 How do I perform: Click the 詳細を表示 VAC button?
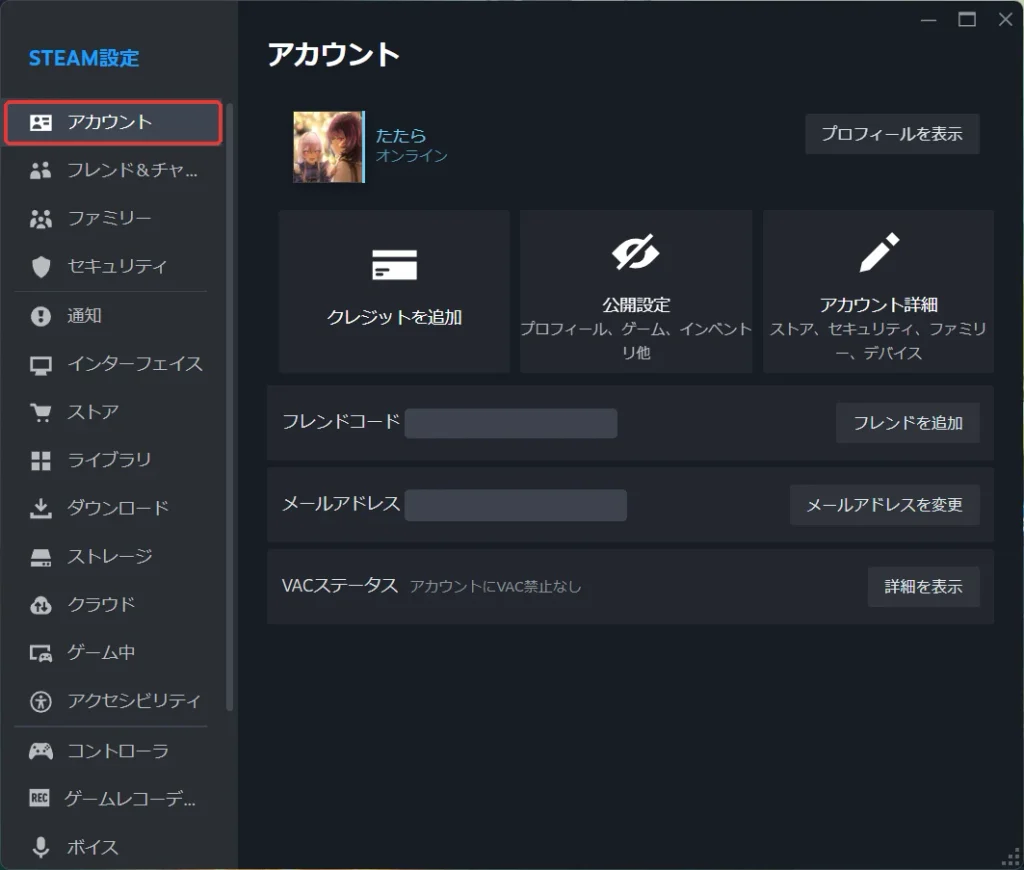(923, 587)
